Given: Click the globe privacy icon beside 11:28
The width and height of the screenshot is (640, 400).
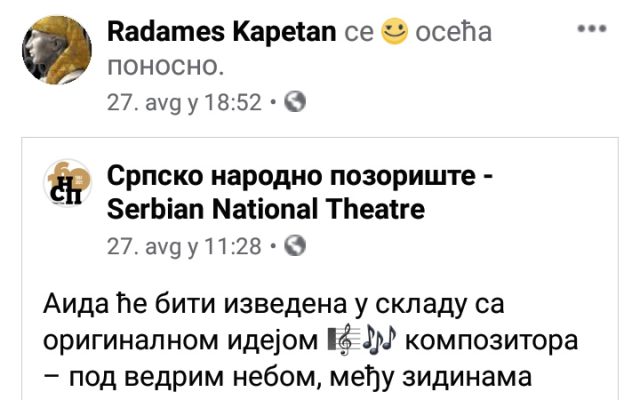Looking at the screenshot, I should pyautogui.click(x=295, y=246).
